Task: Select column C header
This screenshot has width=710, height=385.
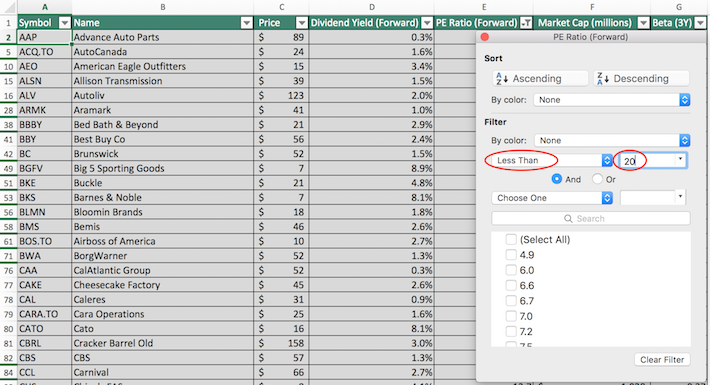Action: coord(281,7)
